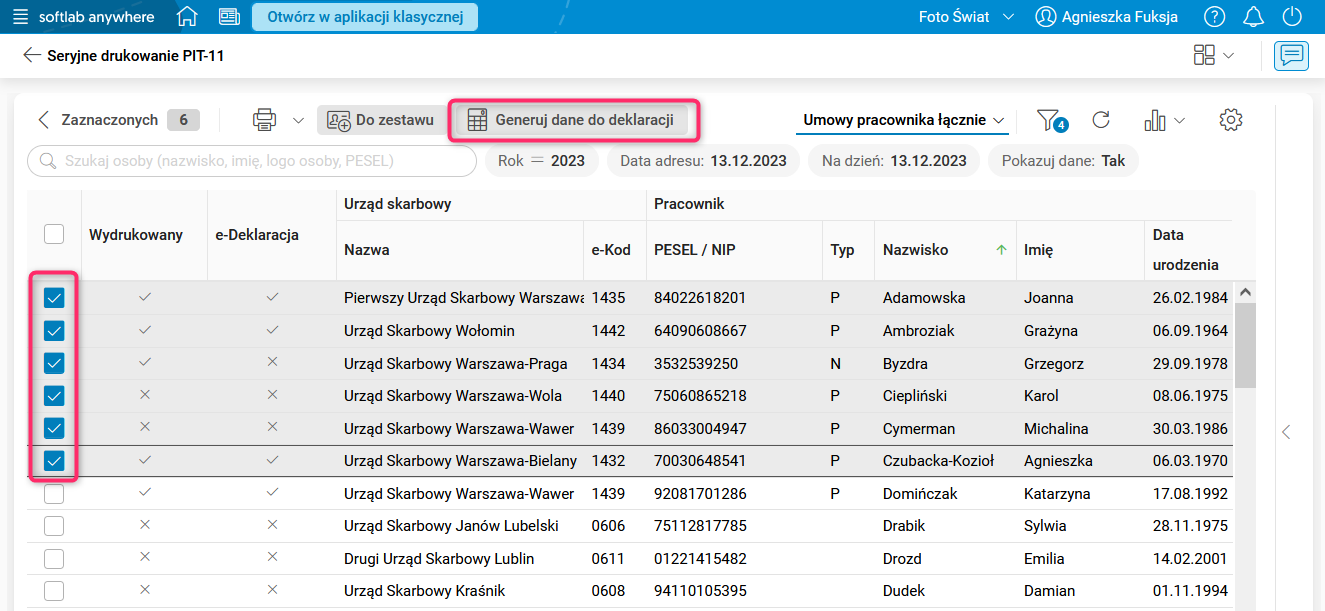Click Generuj dane do deklaracji button
The height and width of the screenshot is (611, 1325).
(x=572, y=120)
